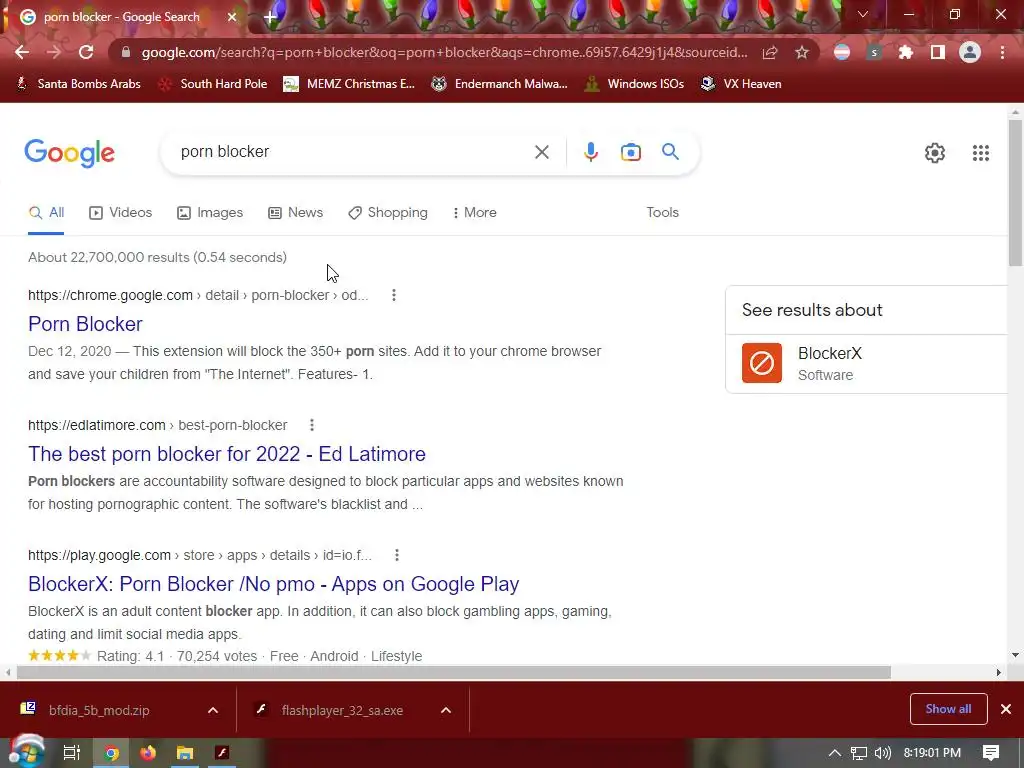Open Endermanch Malware bookmark
The image size is (1024, 768).
[500, 84]
